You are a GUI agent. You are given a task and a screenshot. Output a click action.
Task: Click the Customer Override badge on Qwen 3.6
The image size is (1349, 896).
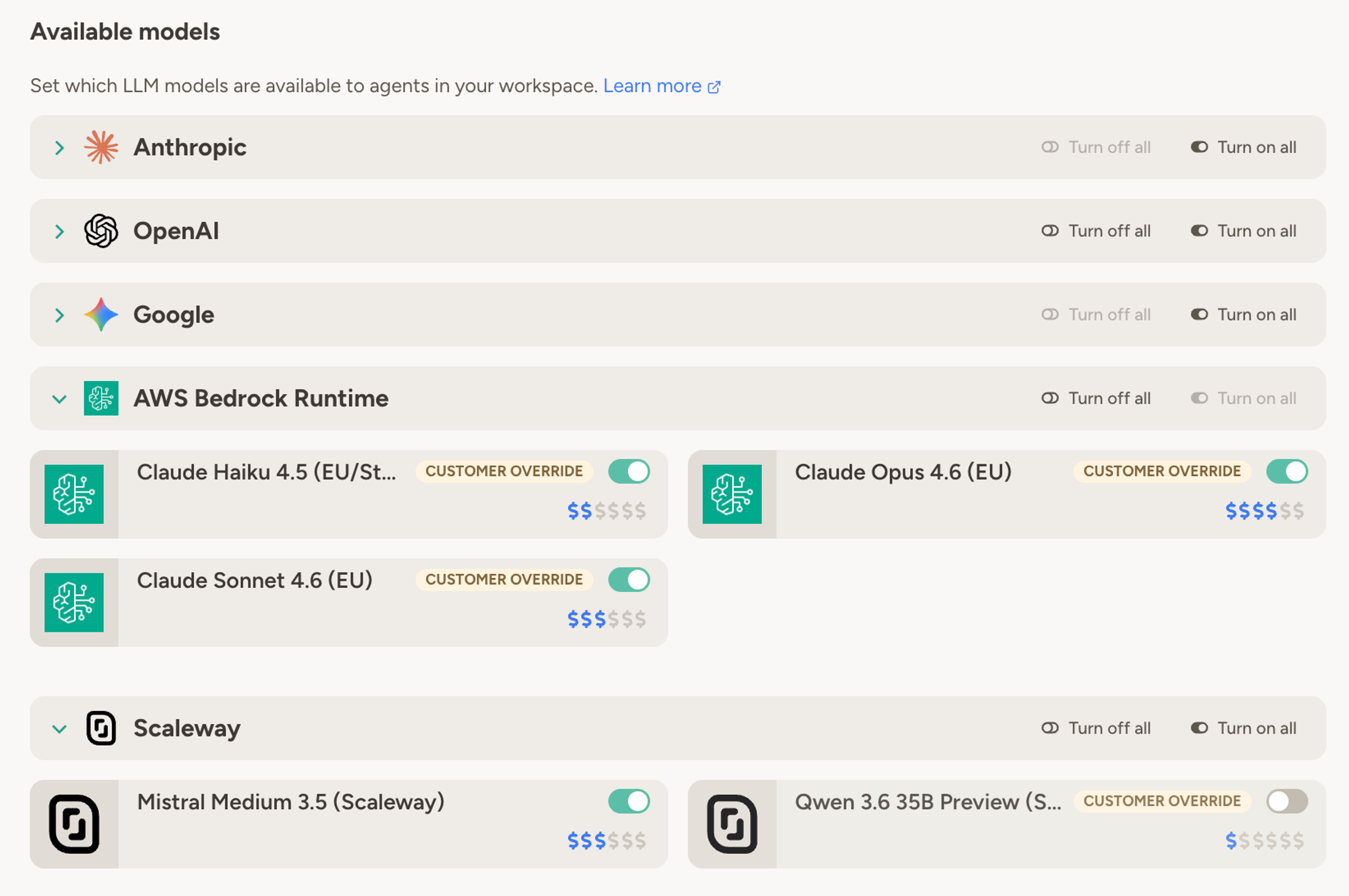[1162, 801]
